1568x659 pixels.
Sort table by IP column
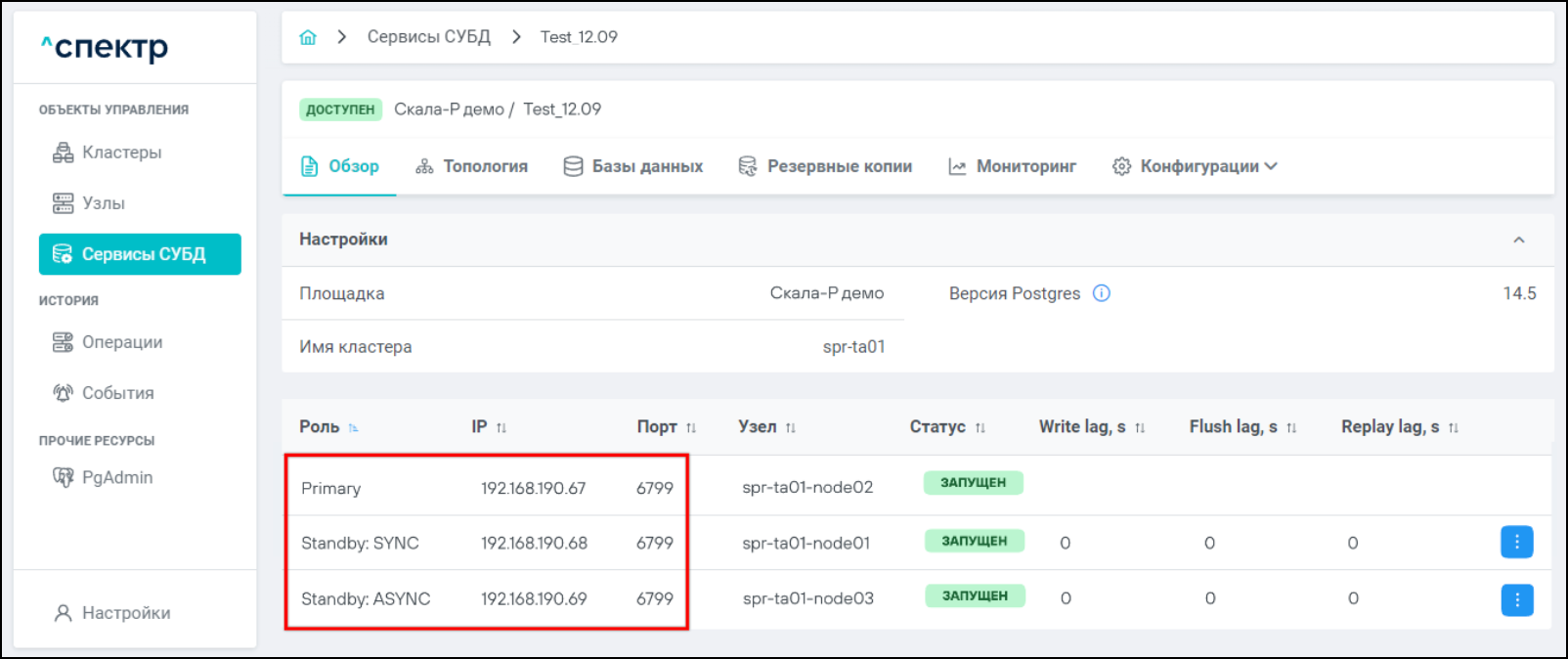[501, 427]
